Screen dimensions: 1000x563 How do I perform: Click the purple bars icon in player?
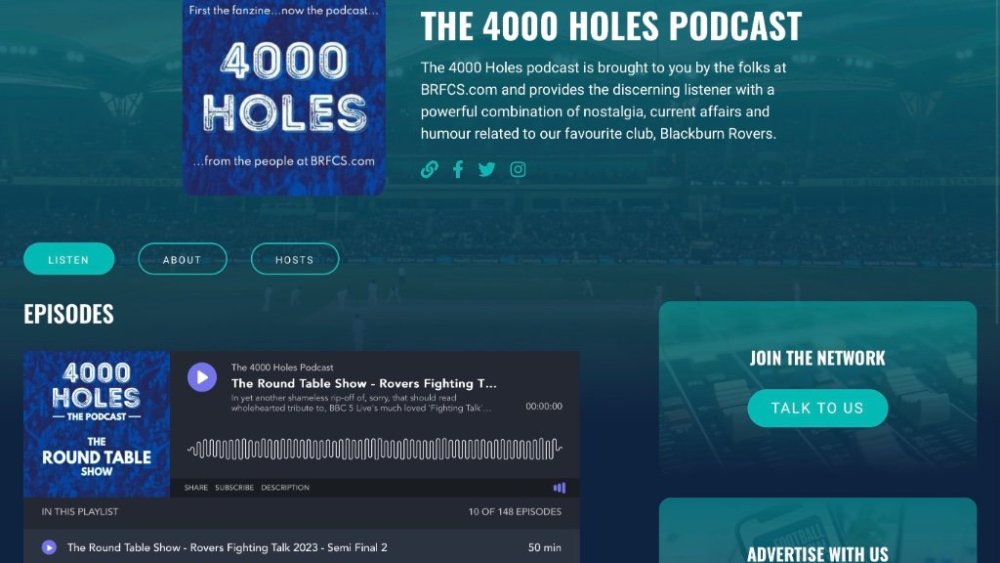[x=559, y=488]
